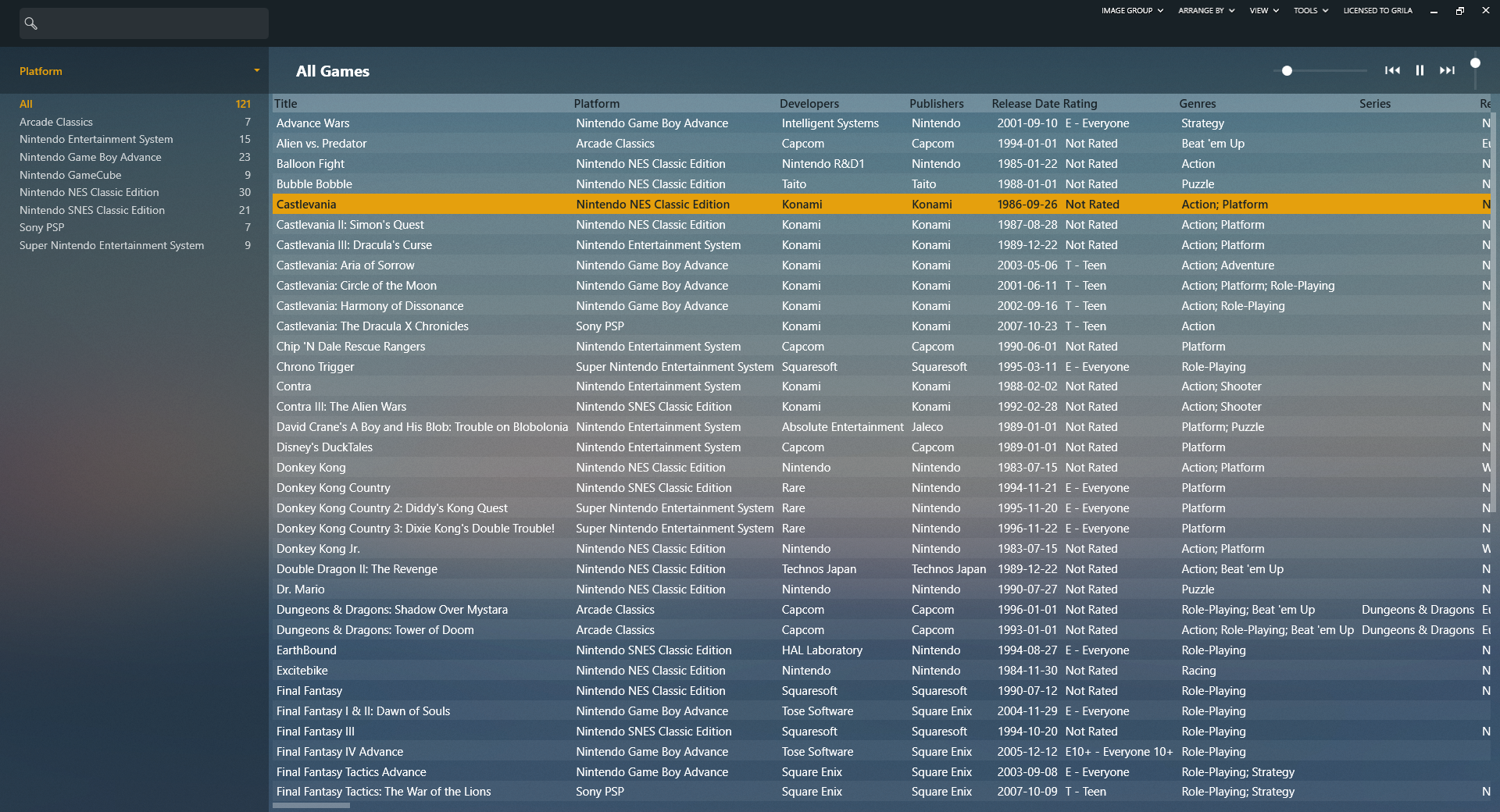Open the Image Group dropdown
Screen dimensions: 1500x812
(x=1131, y=11)
